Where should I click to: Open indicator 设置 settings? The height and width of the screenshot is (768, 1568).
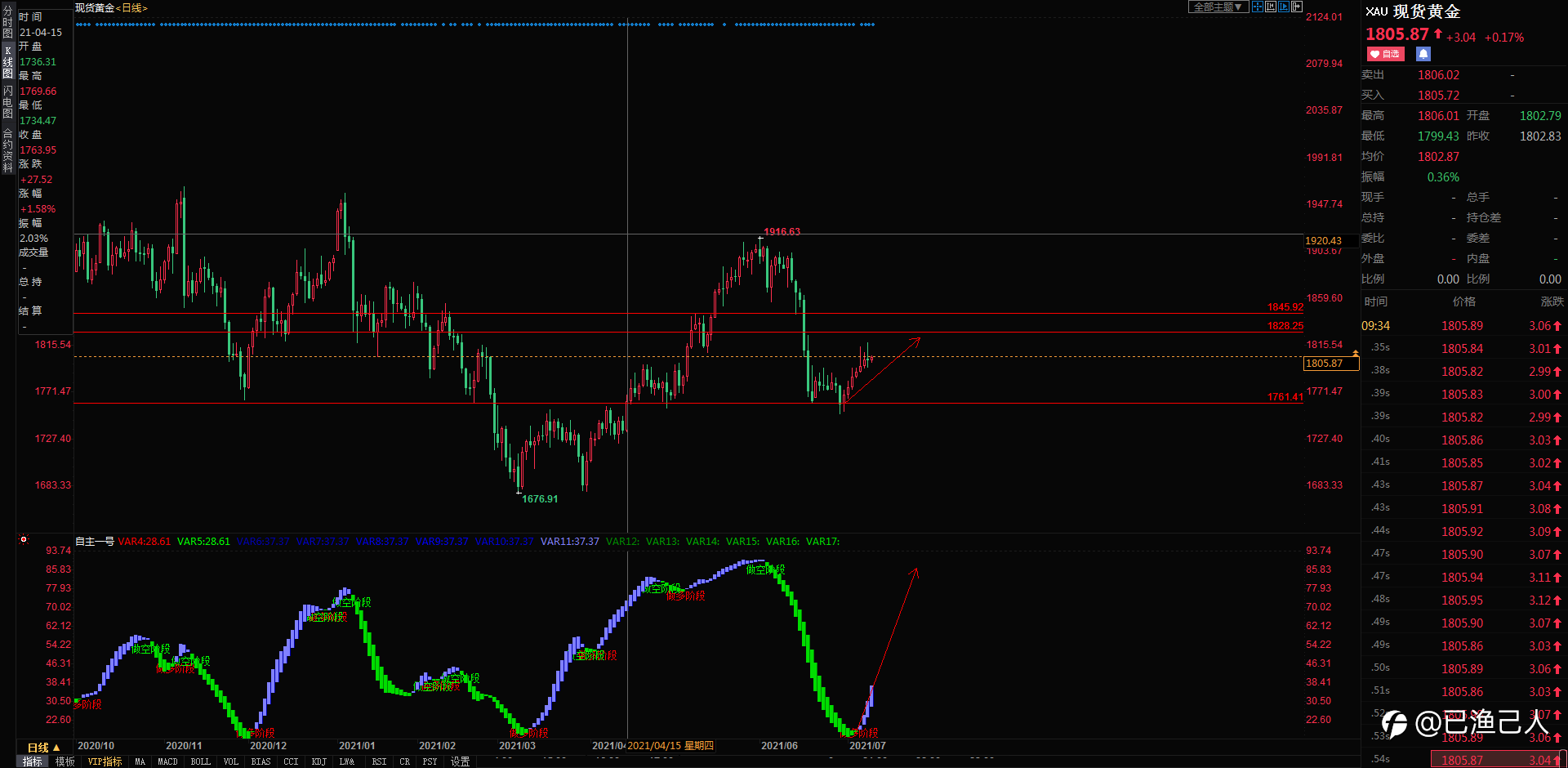[460, 761]
